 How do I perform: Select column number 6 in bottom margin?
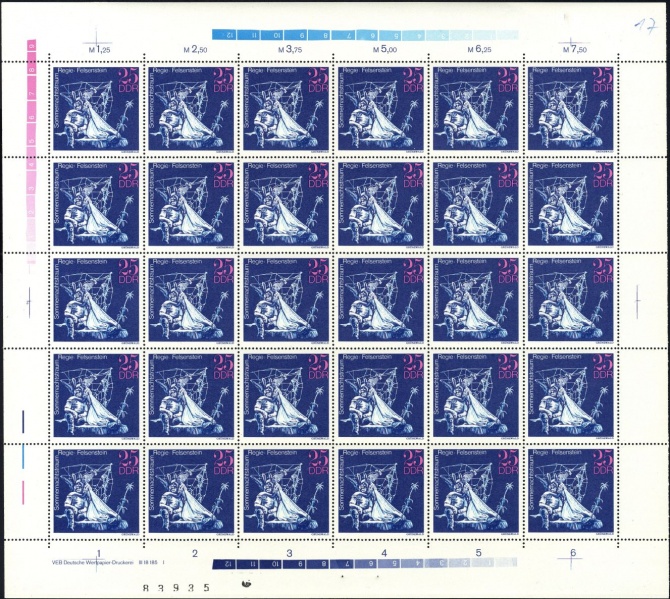click(x=573, y=553)
